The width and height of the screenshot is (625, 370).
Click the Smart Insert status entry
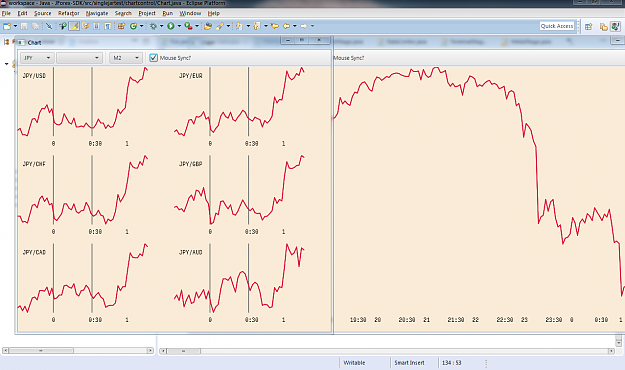click(409, 363)
